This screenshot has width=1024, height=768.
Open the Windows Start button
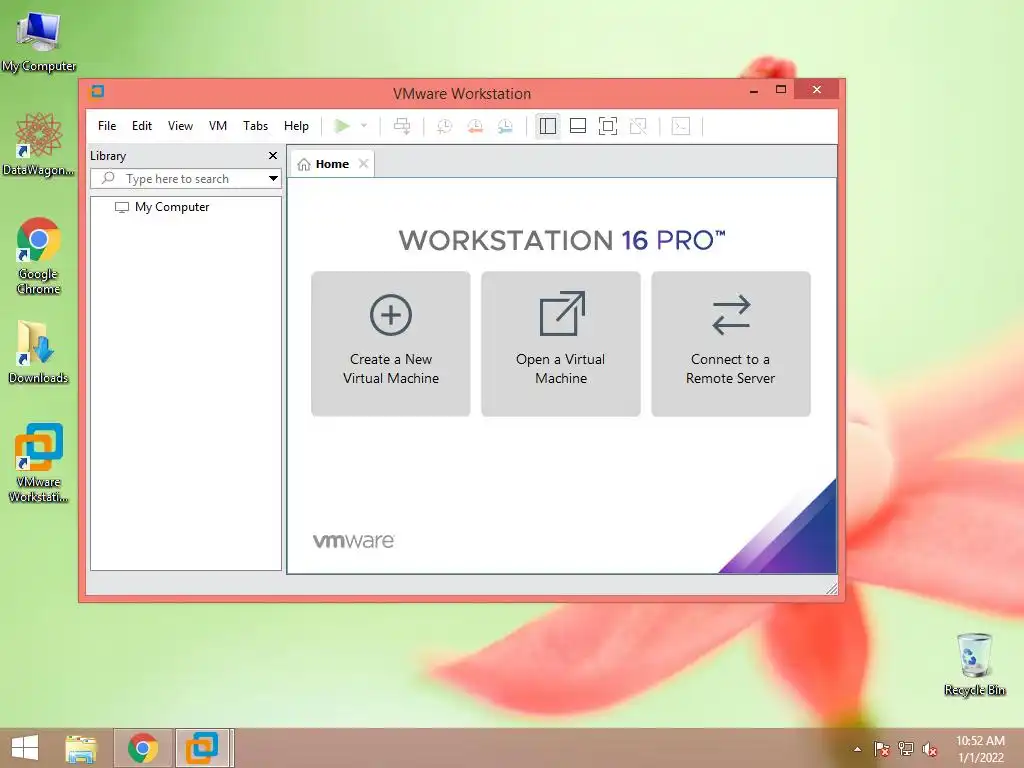point(25,748)
